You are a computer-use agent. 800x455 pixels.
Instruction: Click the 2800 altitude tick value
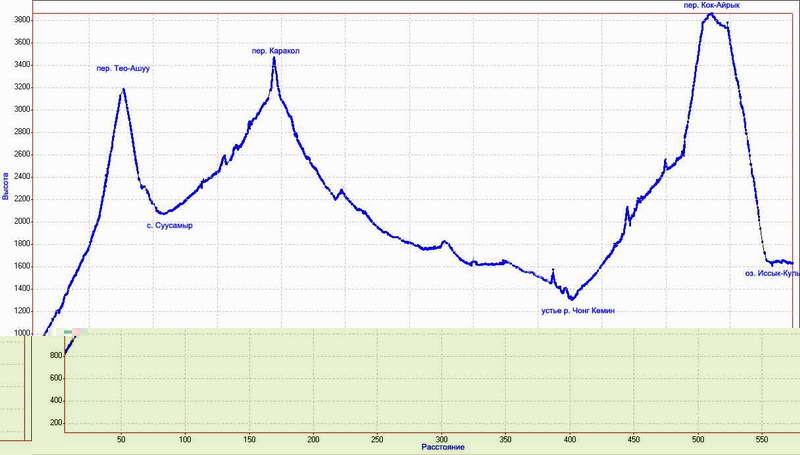pos(22,132)
